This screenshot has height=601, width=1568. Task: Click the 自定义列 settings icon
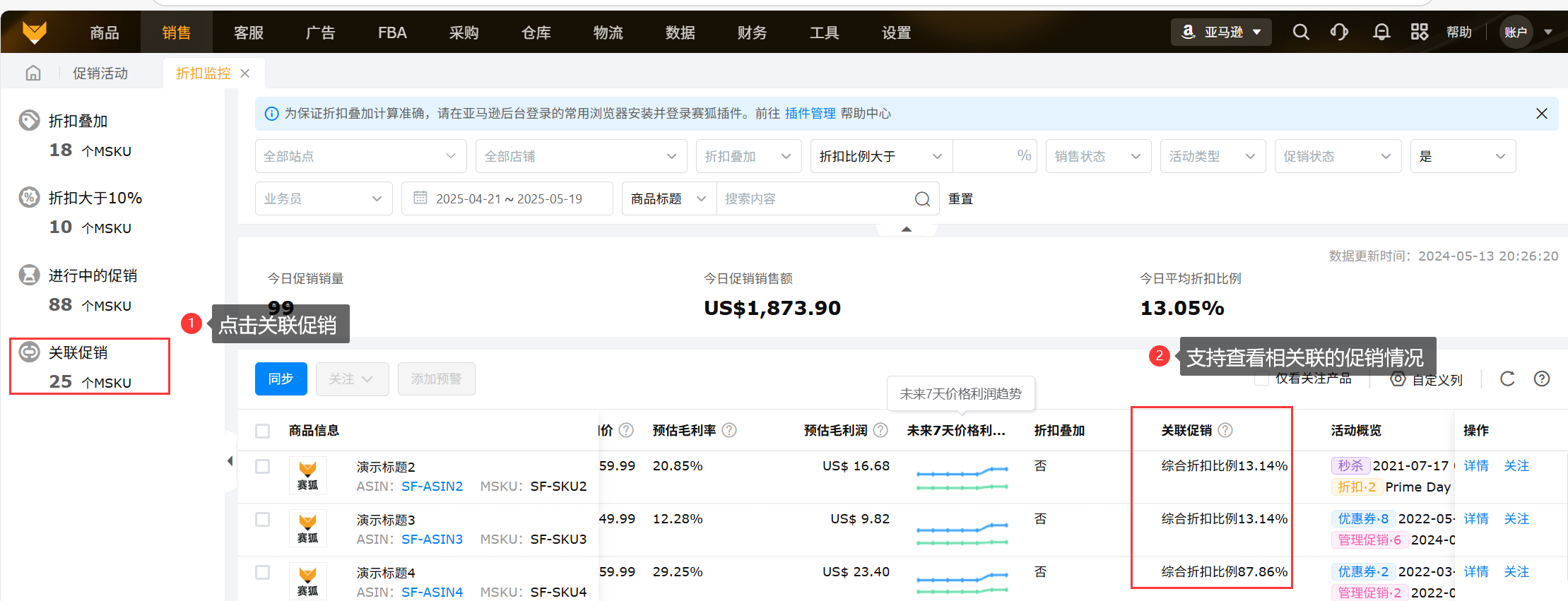pos(1398,379)
